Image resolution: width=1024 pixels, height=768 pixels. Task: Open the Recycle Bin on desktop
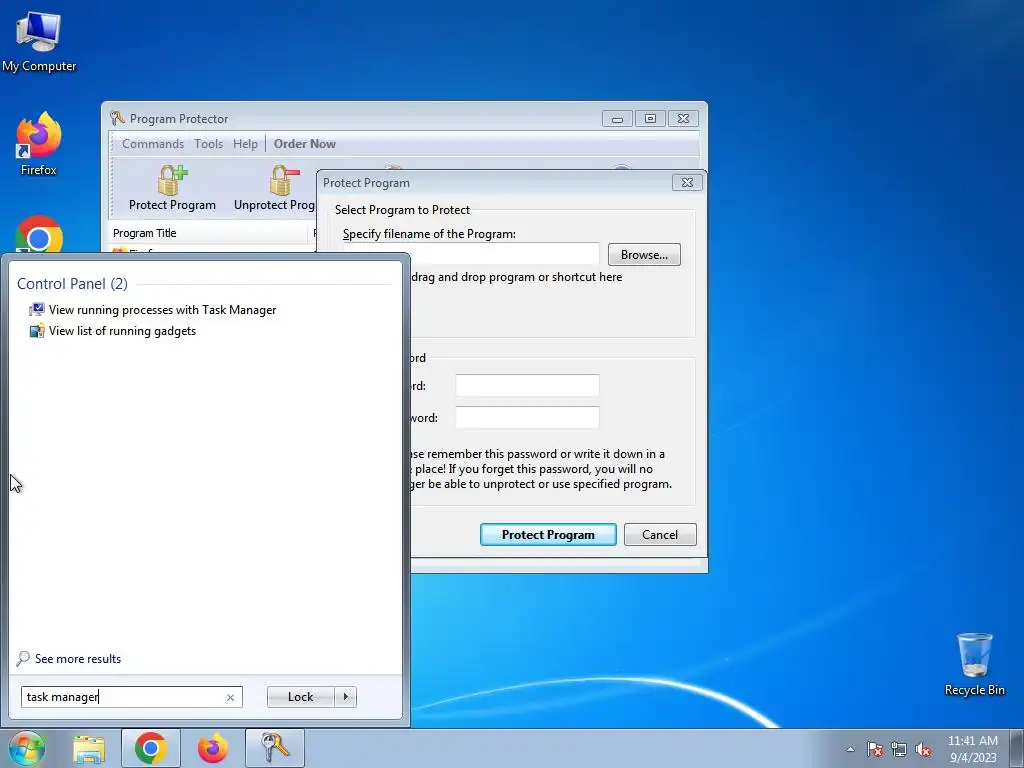pyautogui.click(x=974, y=664)
